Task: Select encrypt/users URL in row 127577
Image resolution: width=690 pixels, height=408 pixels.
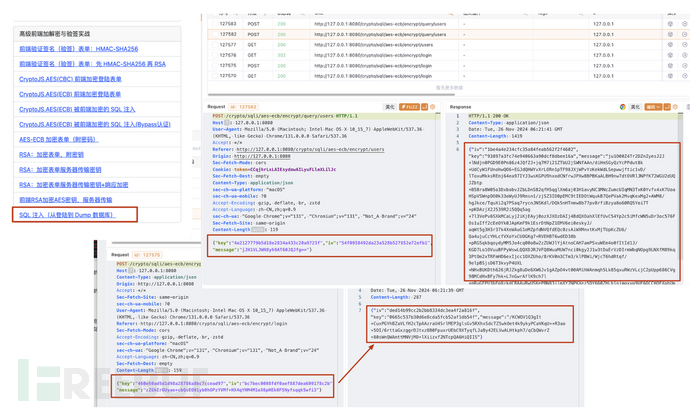Action: (x=374, y=44)
